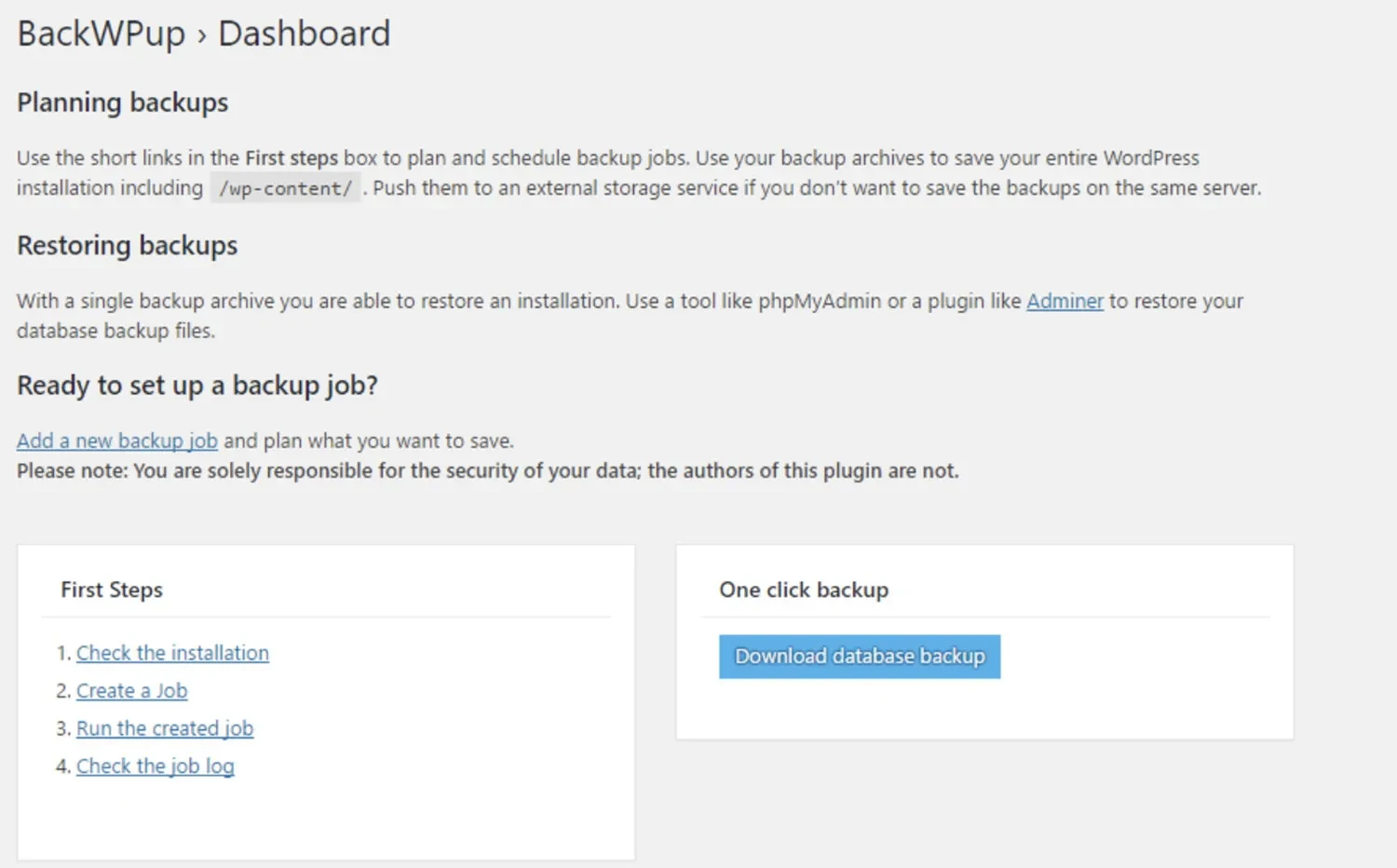Click the BackWPup Dashboard page title
1397x868 pixels.
(x=204, y=34)
